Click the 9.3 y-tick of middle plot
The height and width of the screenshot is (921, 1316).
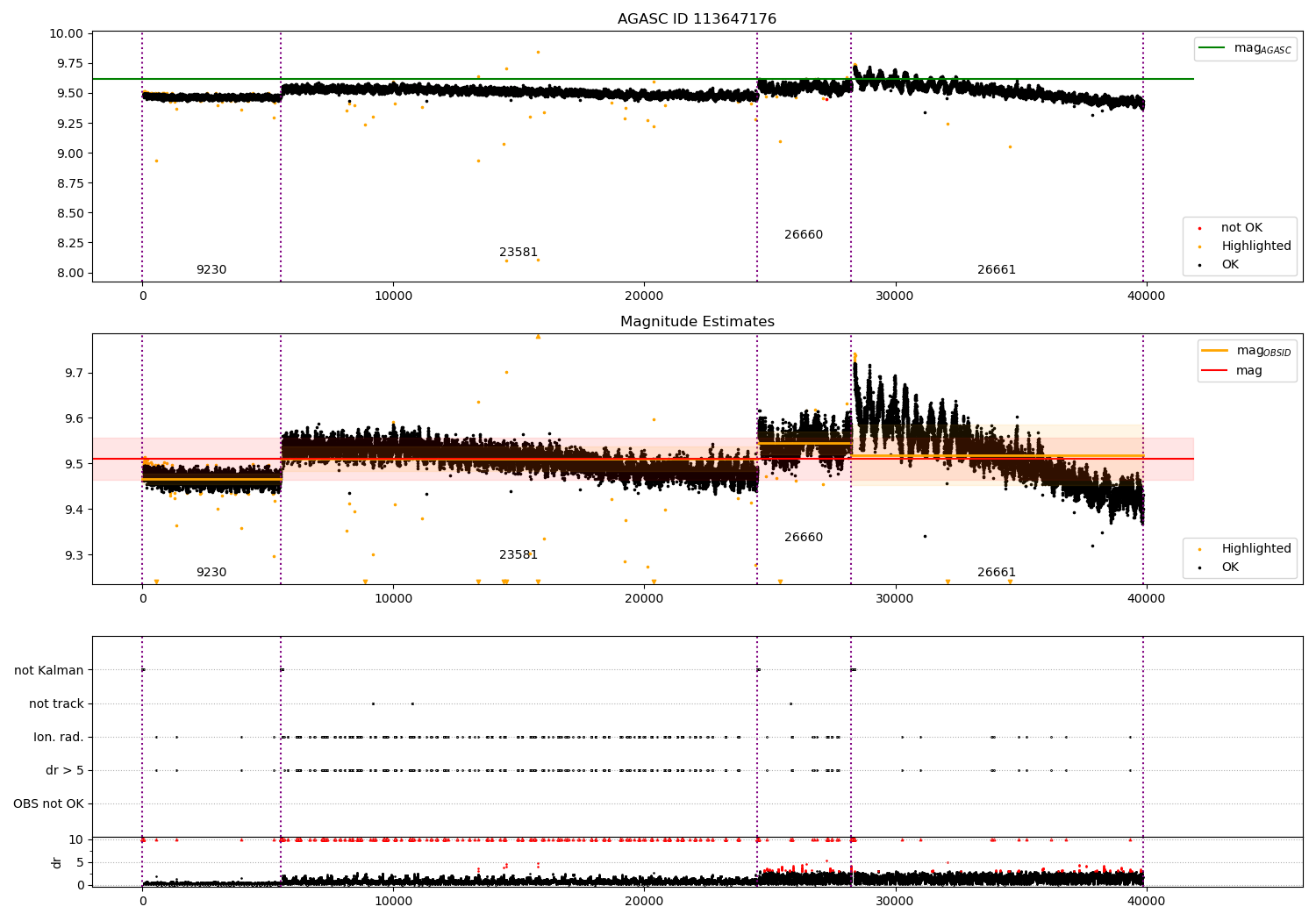tap(74, 555)
